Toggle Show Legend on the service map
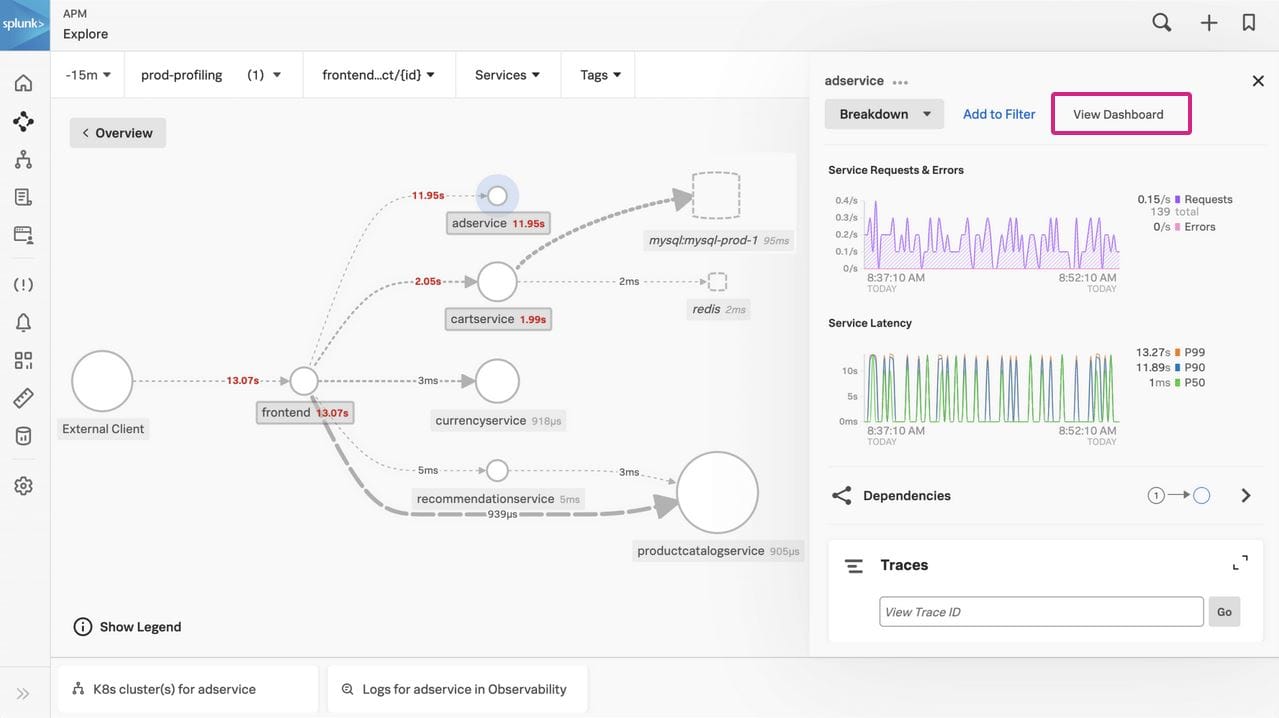The width and height of the screenshot is (1279, 718). [127, 626]
